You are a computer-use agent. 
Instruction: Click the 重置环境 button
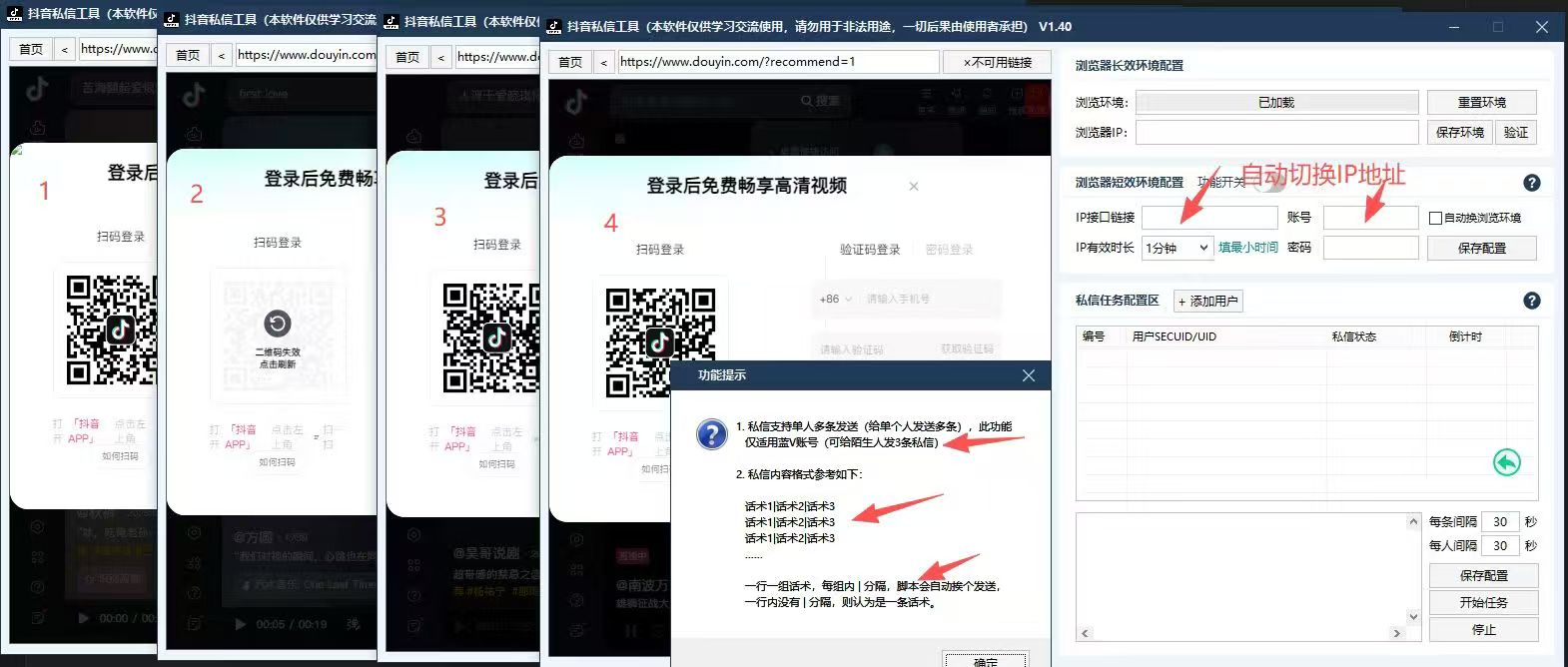click(x=1481, y=102)
